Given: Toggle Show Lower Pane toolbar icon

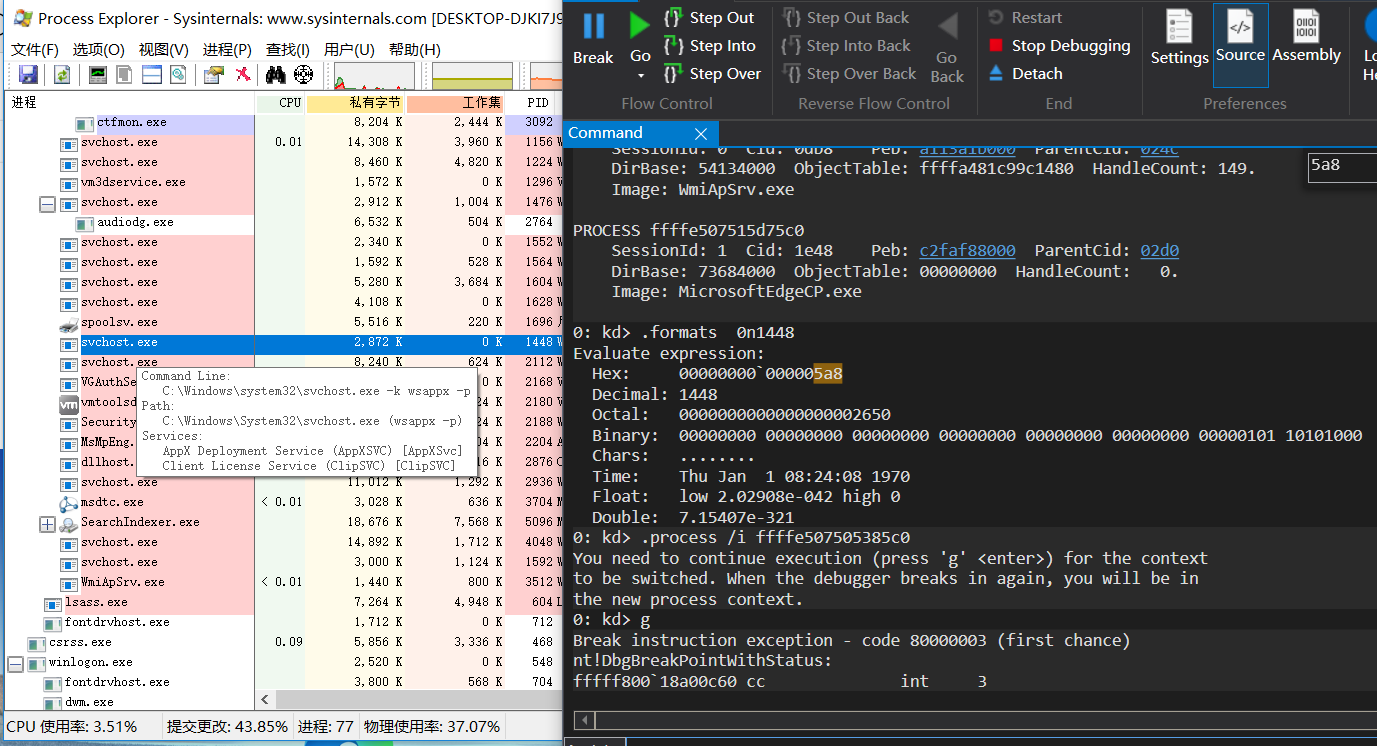Looking at the screenshot, I should tap(151, 74).
